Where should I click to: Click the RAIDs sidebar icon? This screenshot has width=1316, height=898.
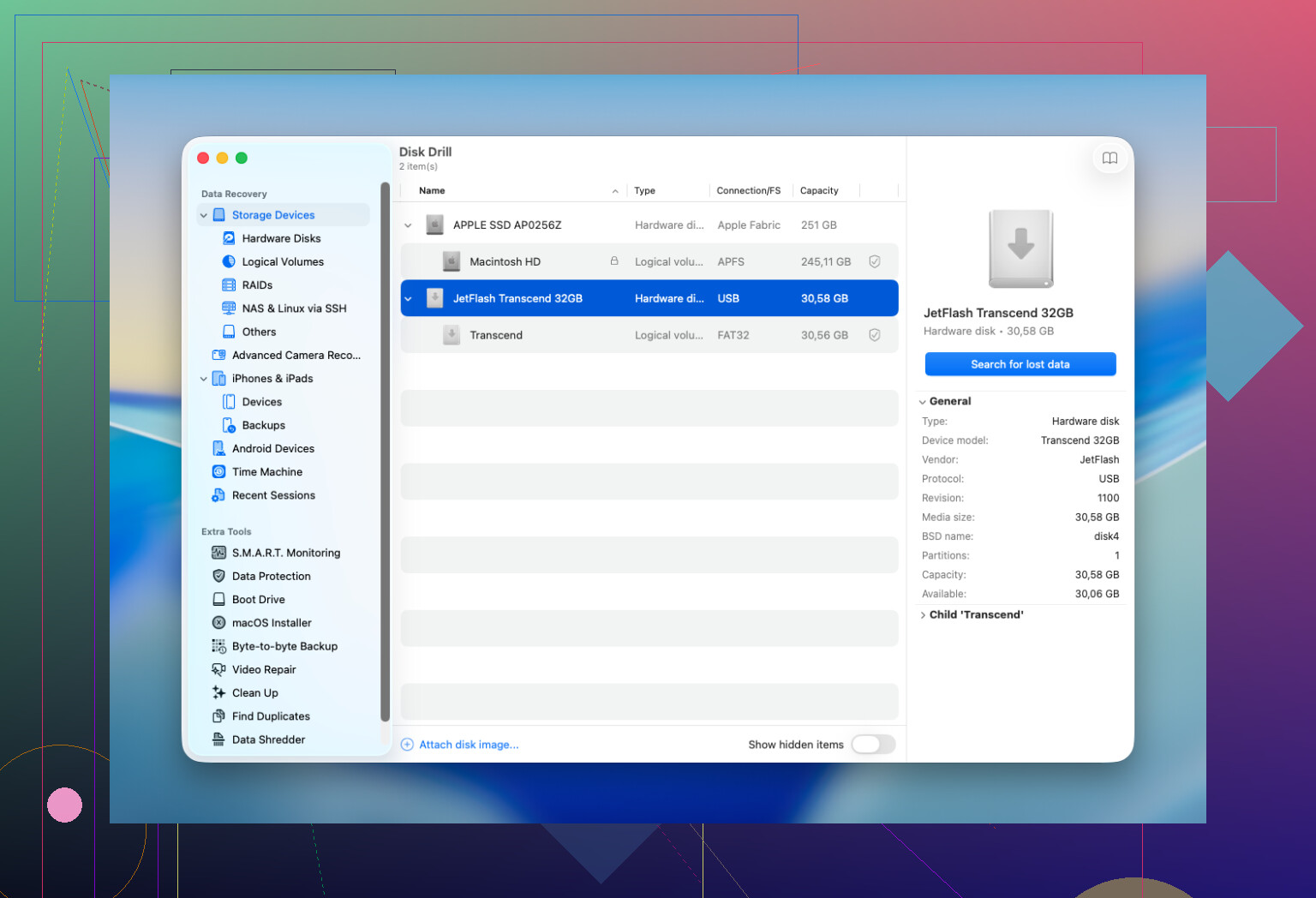click(x=229, y=284)
